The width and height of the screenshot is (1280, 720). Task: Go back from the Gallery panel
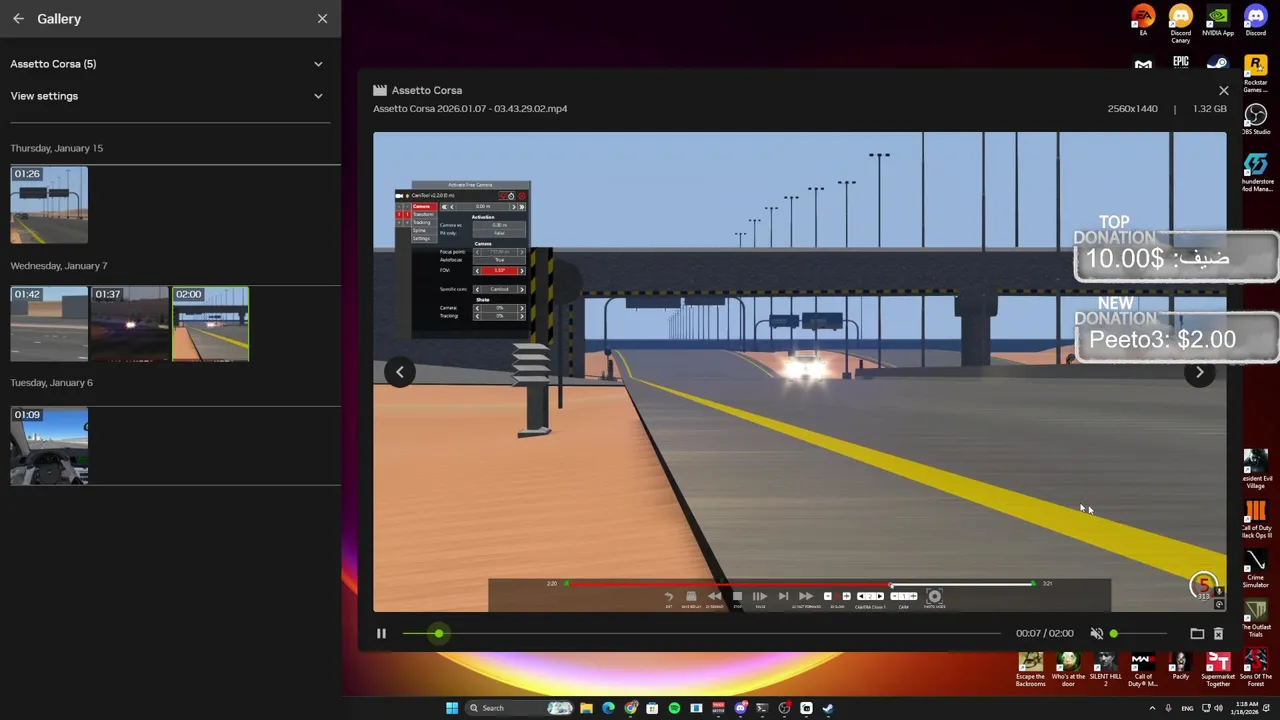(18, 19)
